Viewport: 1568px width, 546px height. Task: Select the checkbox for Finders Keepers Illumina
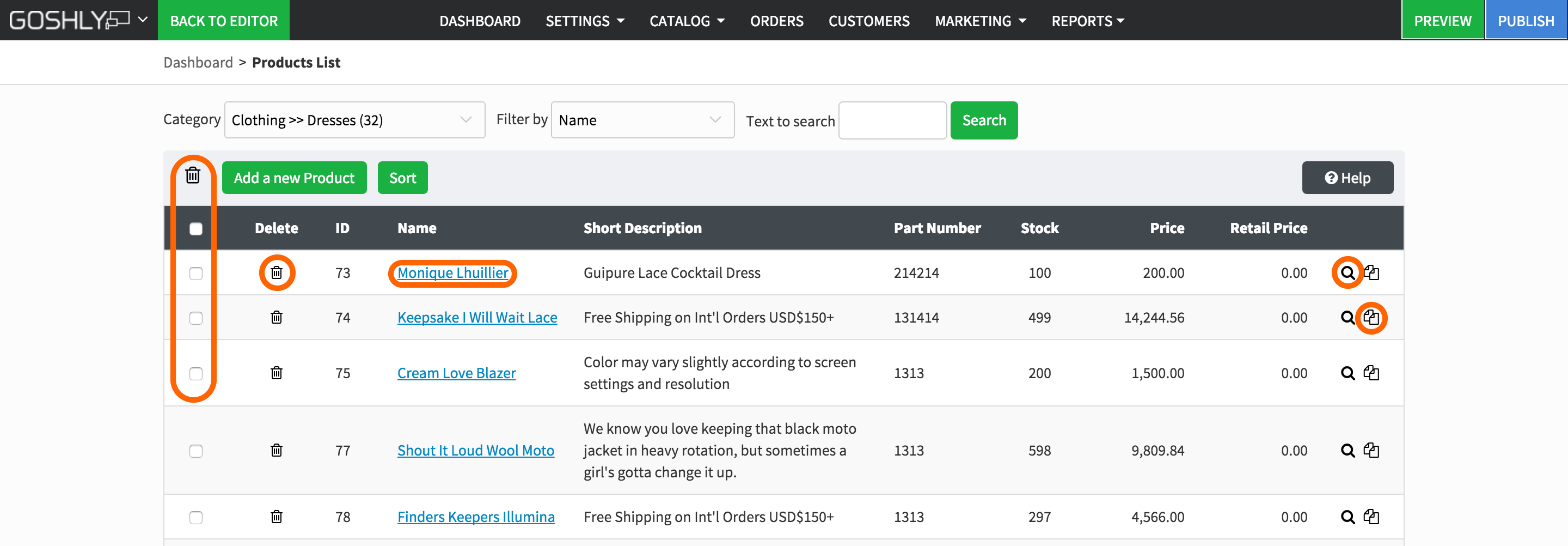click(195, 517)
